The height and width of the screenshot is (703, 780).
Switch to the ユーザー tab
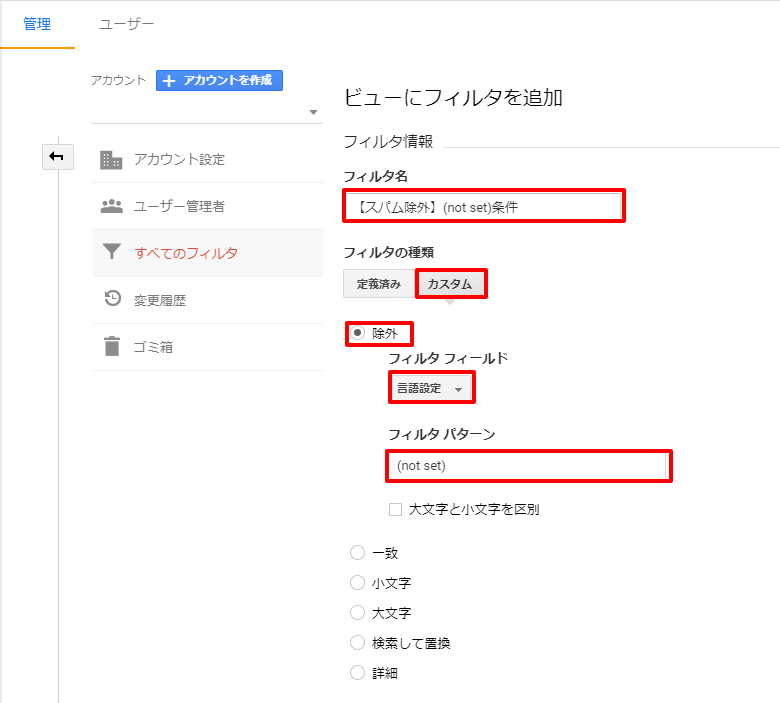(x=126, y=24)
